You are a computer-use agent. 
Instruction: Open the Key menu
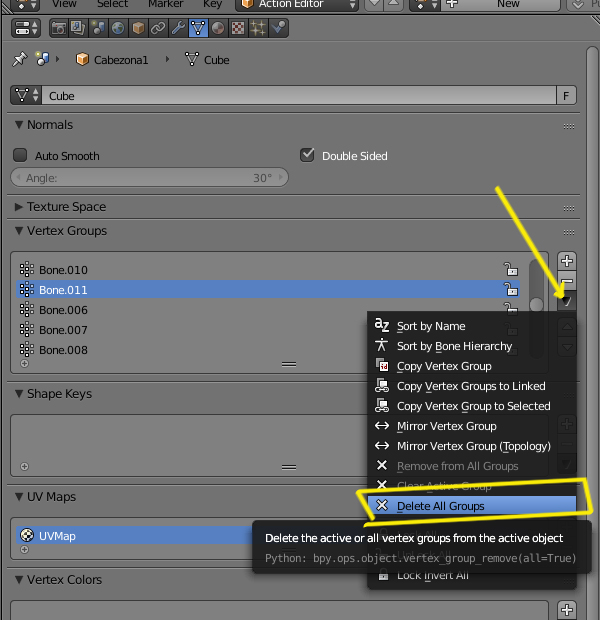coord(212,4)
